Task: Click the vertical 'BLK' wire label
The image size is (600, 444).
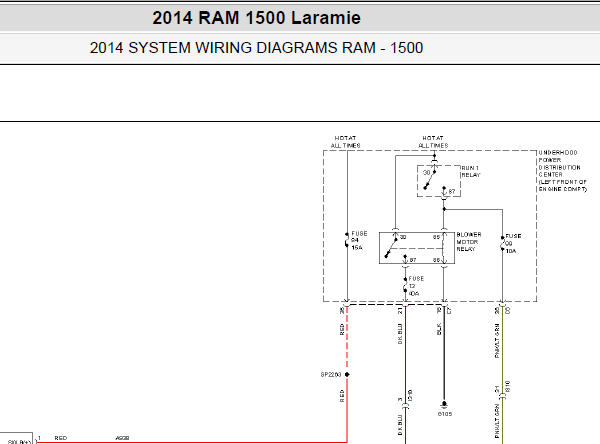Action: (439, 329)
